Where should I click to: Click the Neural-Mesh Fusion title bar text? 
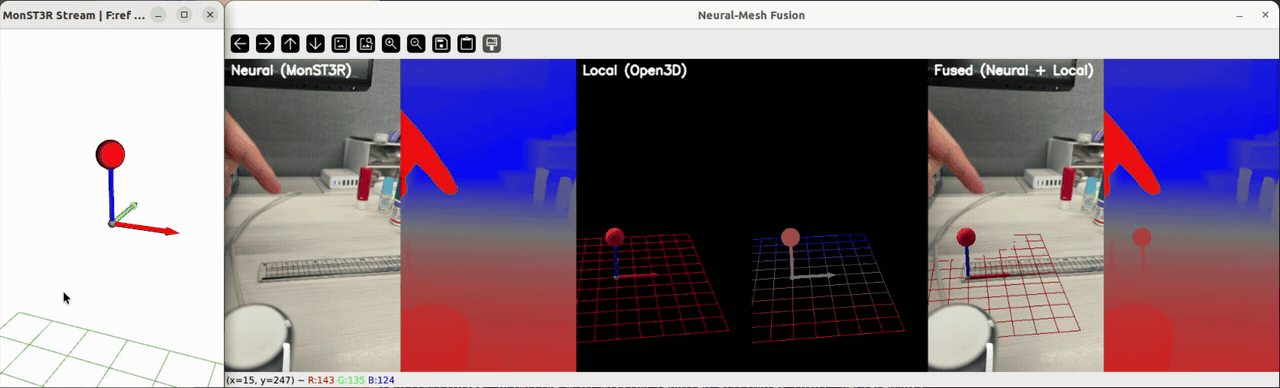tap(751, 15)
